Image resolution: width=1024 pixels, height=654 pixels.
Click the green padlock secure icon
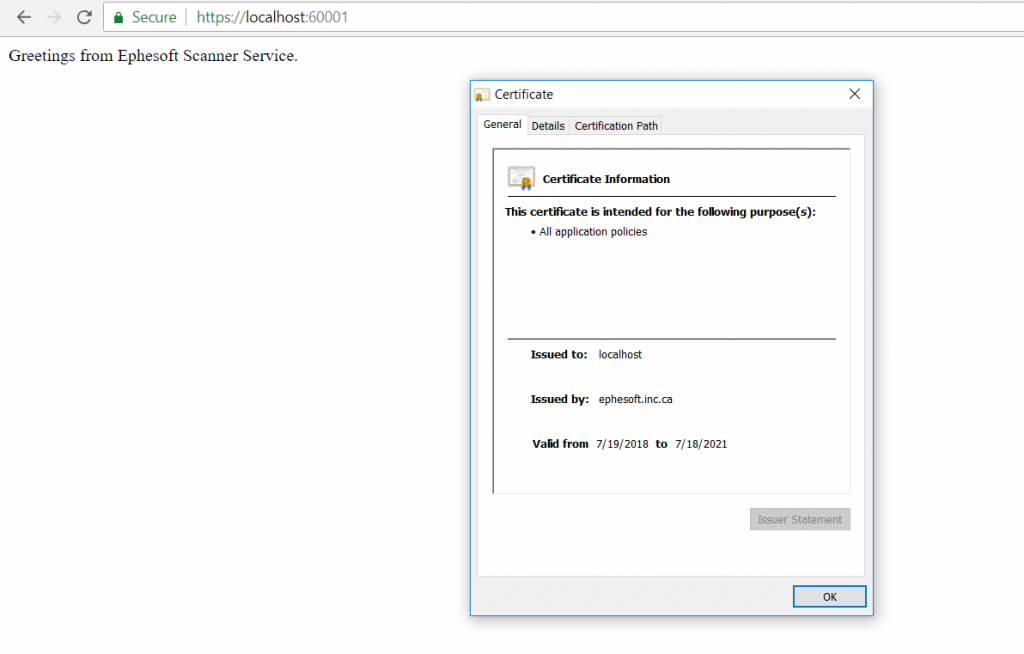[118, 18]
